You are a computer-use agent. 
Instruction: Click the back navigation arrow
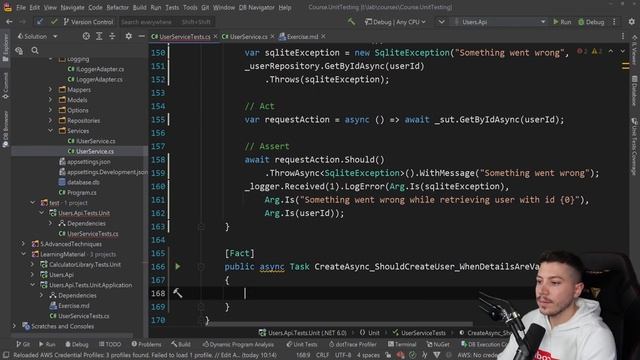pyautogui.click(x=9, y=22)
